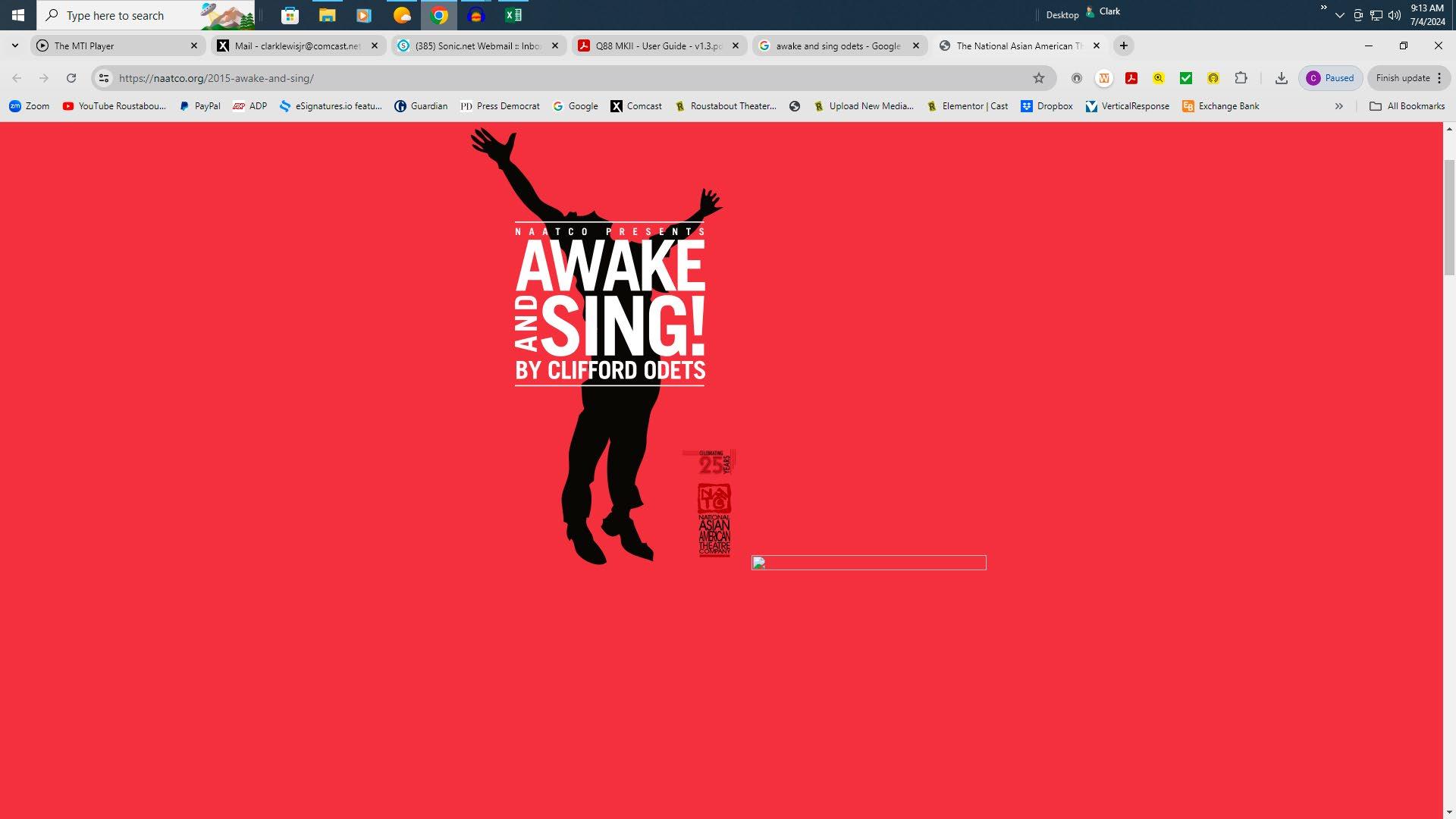
Task: Switch to awake and sing odets tab
Action: (x=837, y=46)
